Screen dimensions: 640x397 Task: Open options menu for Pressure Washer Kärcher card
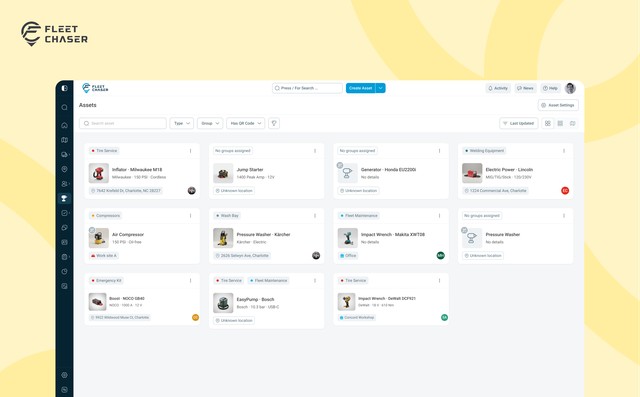pyautogui.click(x=315, y=216)
